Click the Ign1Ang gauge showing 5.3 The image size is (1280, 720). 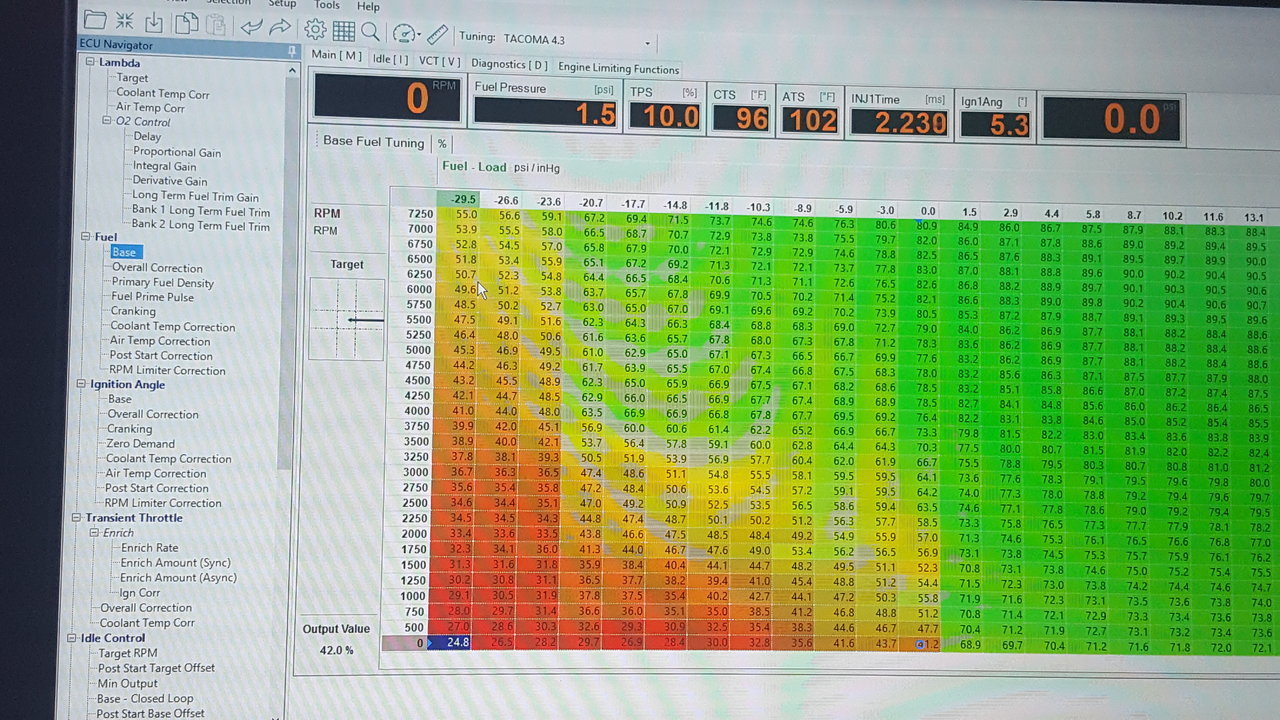pyautogui.click(x=995, y=116)
